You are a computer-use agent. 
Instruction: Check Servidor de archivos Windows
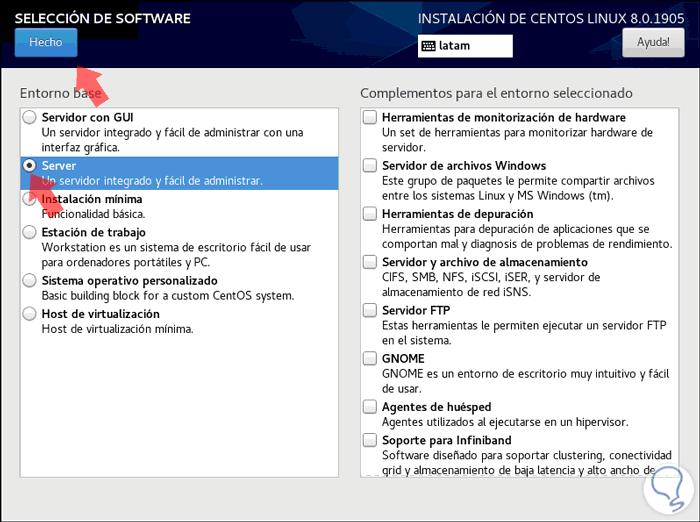370,166
